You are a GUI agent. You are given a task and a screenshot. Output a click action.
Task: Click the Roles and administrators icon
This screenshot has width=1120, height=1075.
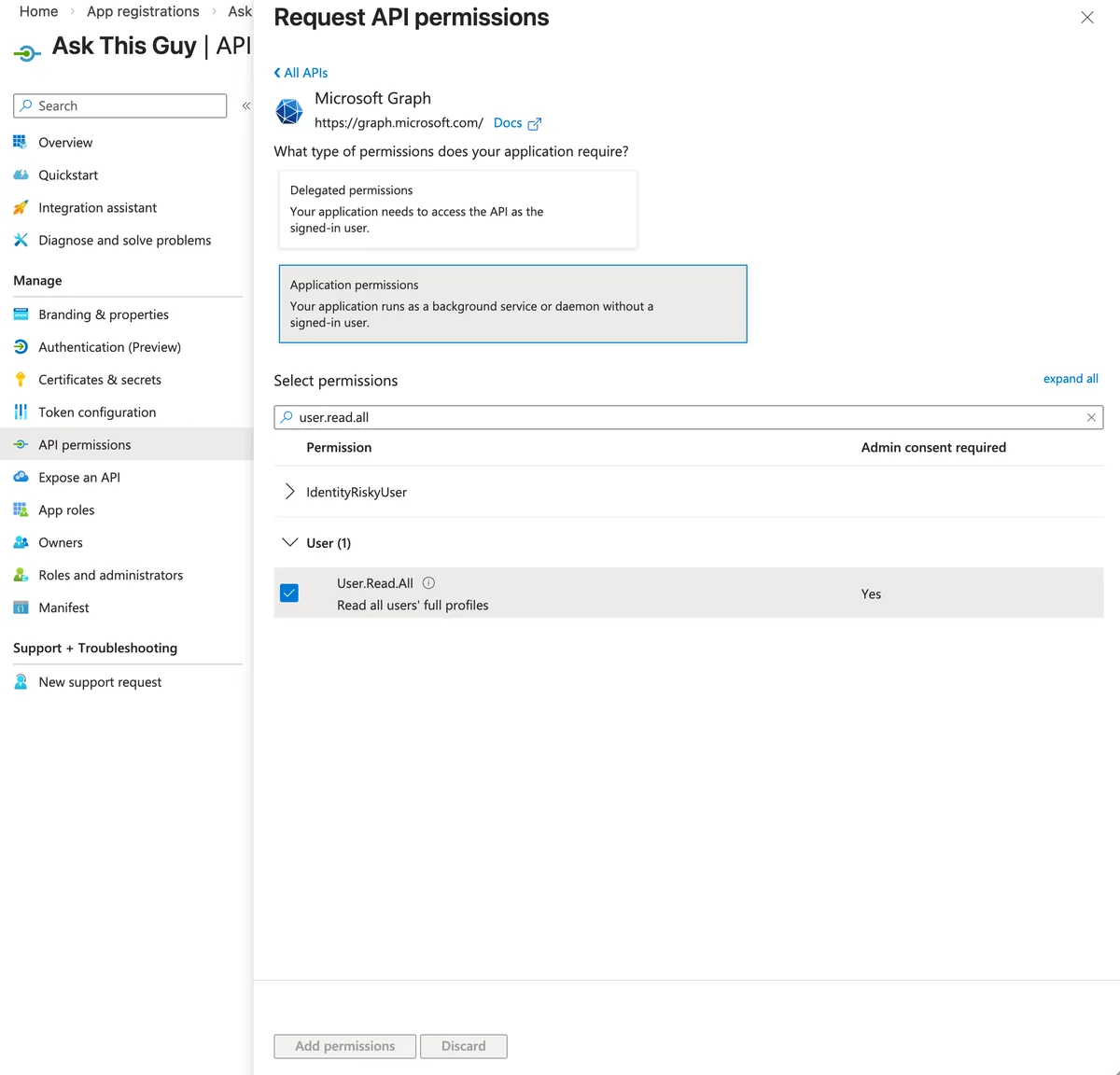[21, 575]
